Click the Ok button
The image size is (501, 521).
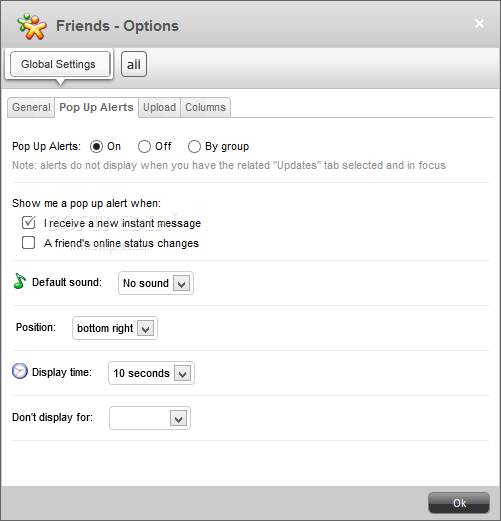point(459,503)
